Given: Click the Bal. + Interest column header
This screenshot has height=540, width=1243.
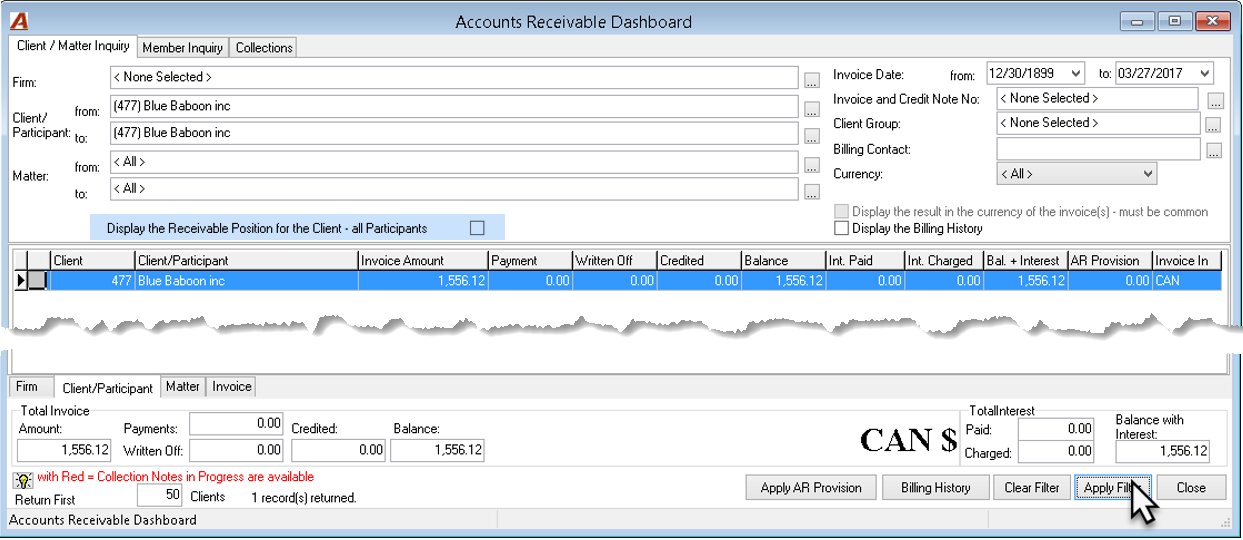Looking at the screenshot, I should click(x=1025, y=261).
